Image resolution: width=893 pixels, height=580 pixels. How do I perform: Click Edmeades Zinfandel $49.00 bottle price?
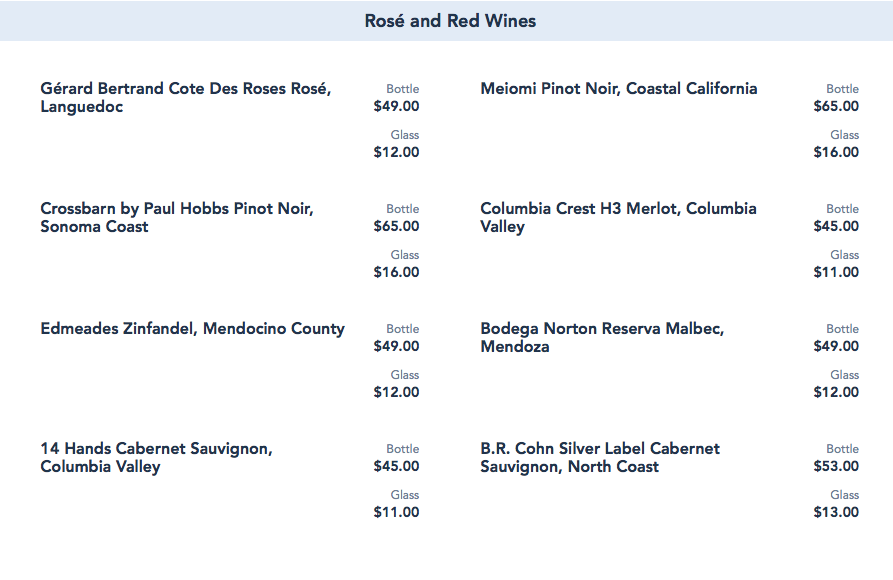point(396,346)
